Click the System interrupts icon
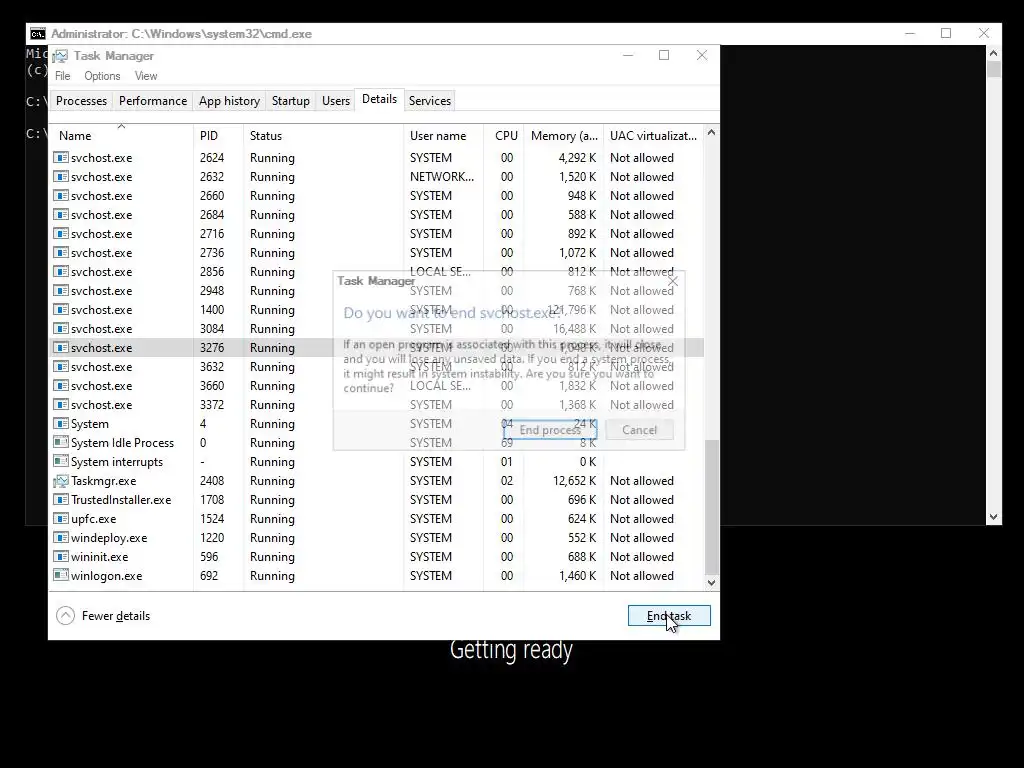Image resolution: width=1024 pixels, height=768 pixels. [x=61, y=461]
